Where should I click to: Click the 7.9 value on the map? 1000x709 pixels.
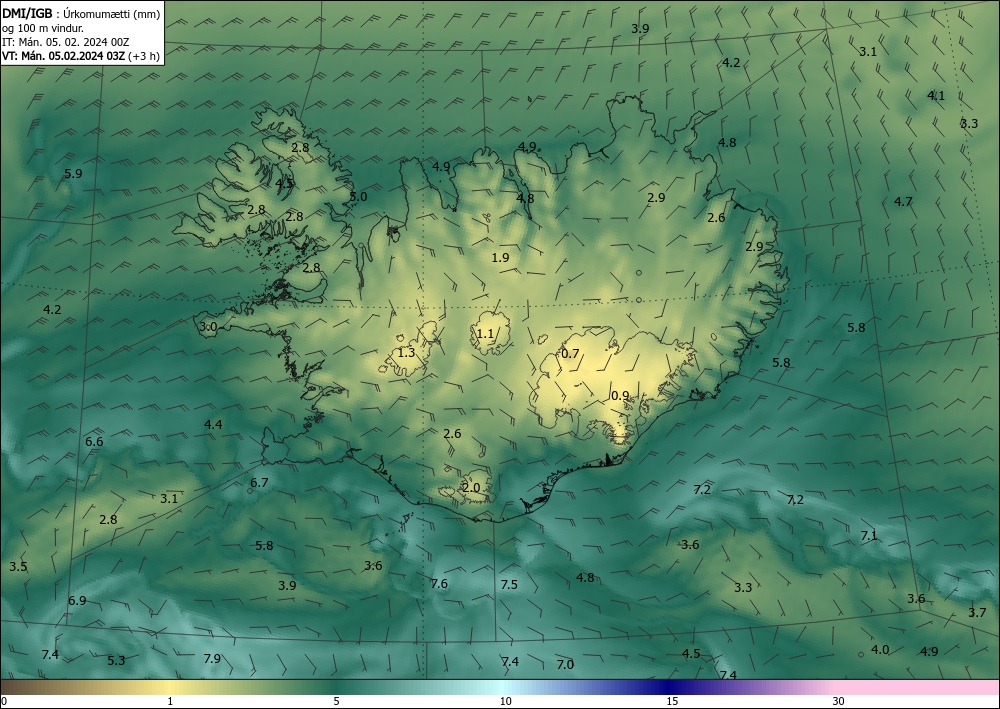pos(212,659)
